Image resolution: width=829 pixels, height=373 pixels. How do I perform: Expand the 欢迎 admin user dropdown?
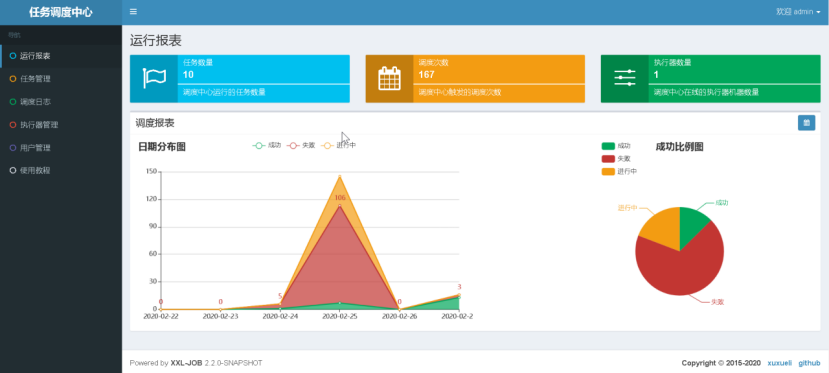798,12
